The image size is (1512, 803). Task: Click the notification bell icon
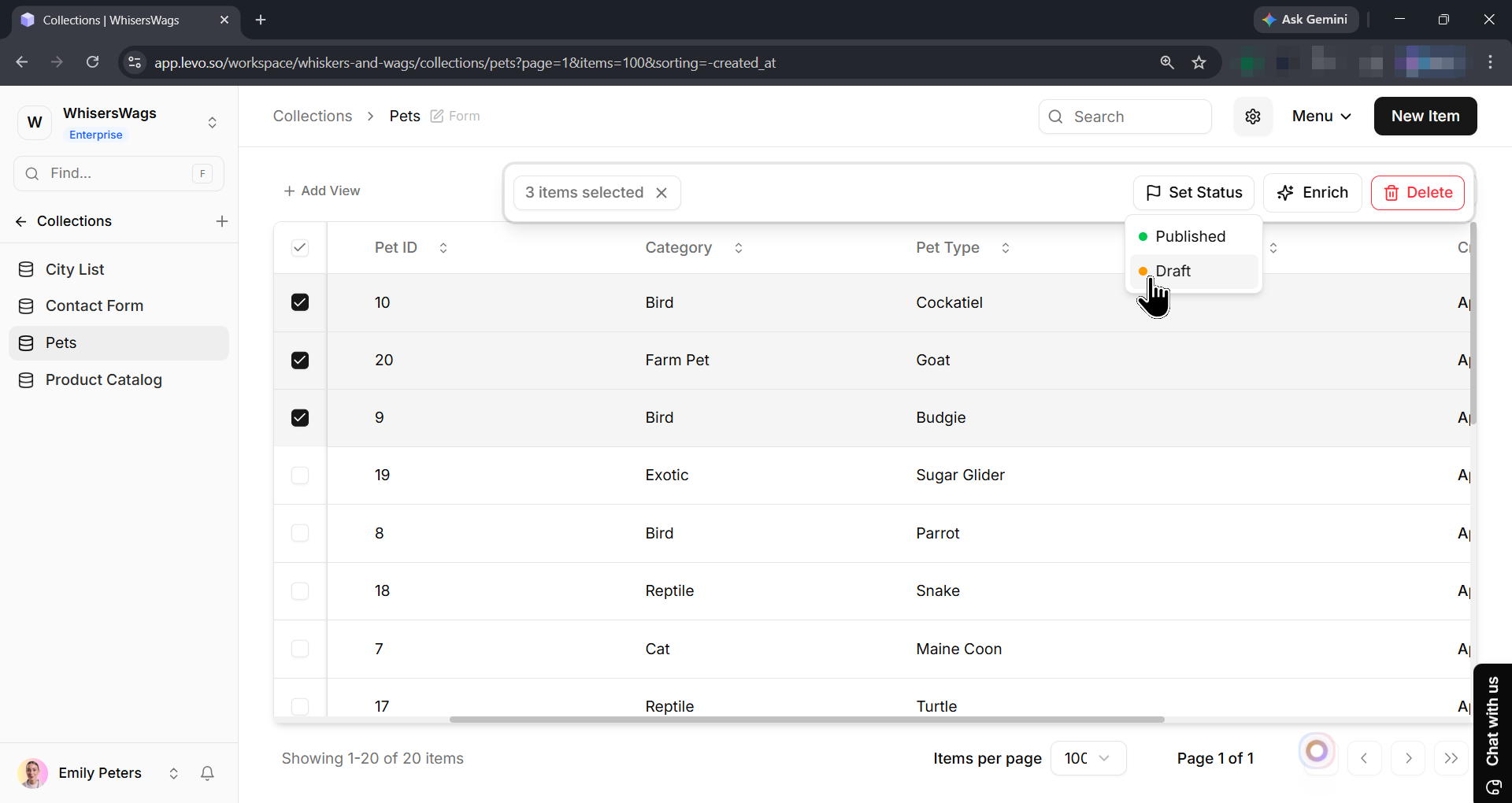pyautogui.click(x=207, y=773)
